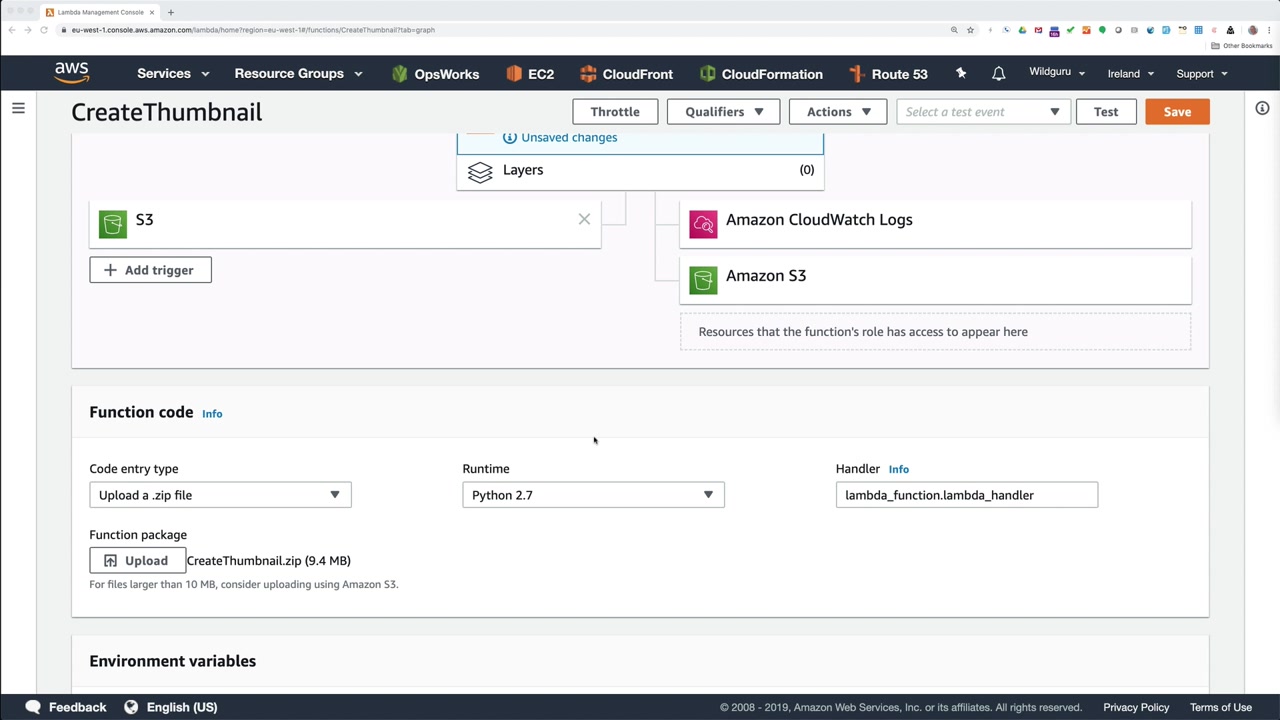The height and width of the screenshot is (720, 1280).
Task: Click the Environment variables heading
Action: pos(173,661)
